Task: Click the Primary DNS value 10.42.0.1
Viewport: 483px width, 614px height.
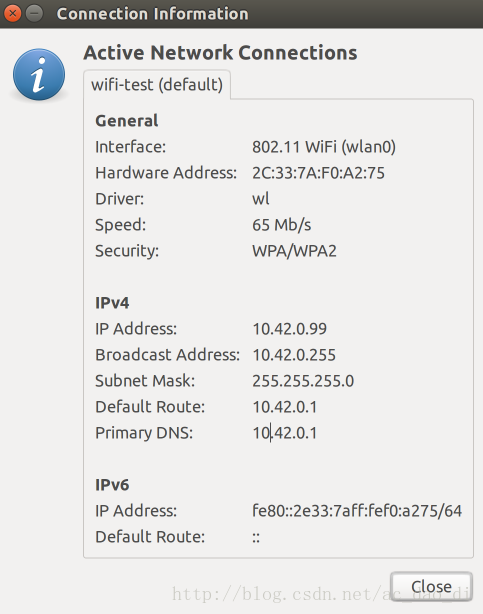Action: [x=285, y=433]
